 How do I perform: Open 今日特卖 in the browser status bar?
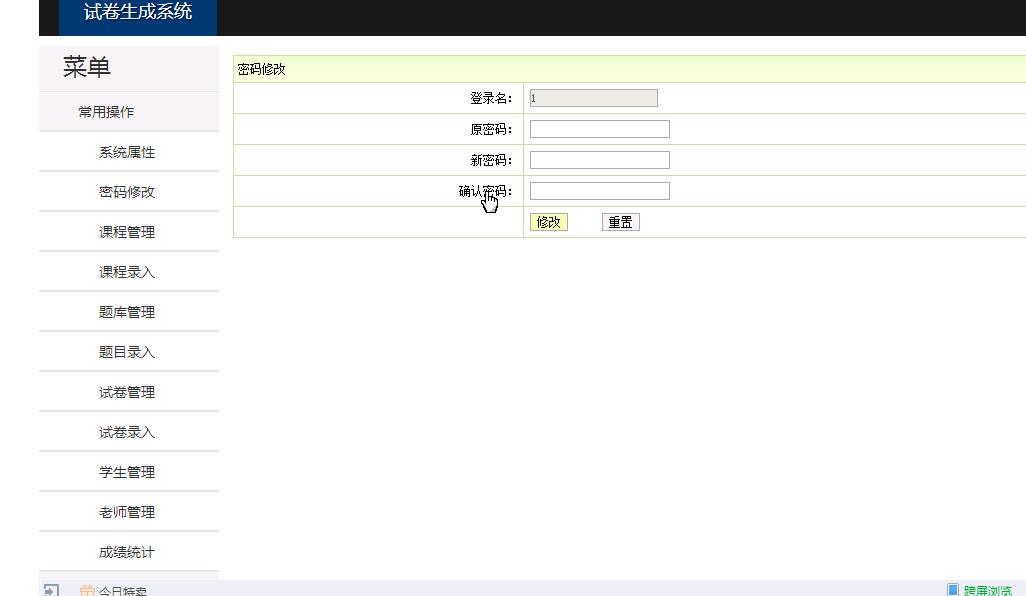[122, 591]
